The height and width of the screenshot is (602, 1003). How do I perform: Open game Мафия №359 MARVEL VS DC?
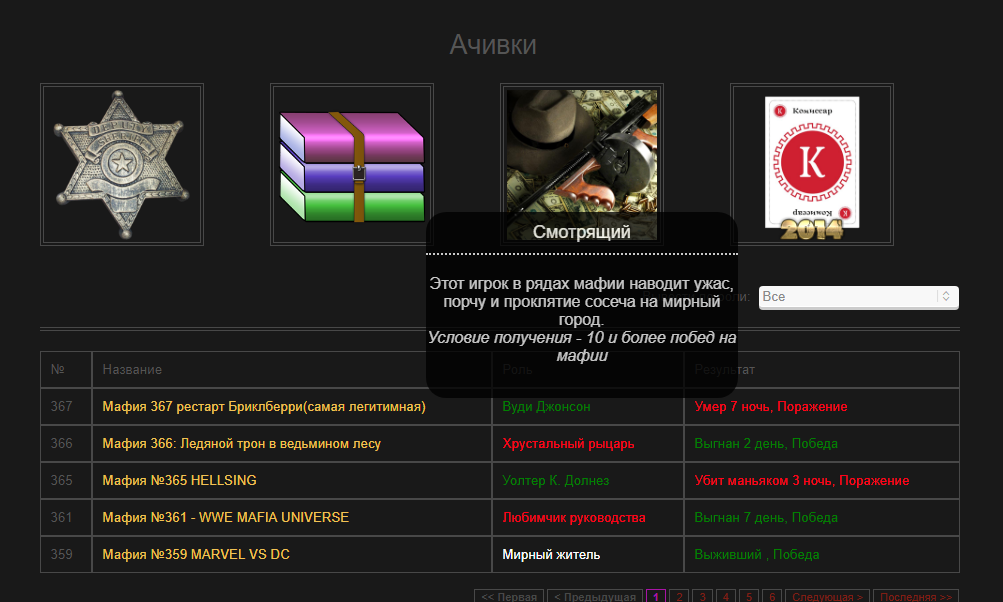(196, 555)
